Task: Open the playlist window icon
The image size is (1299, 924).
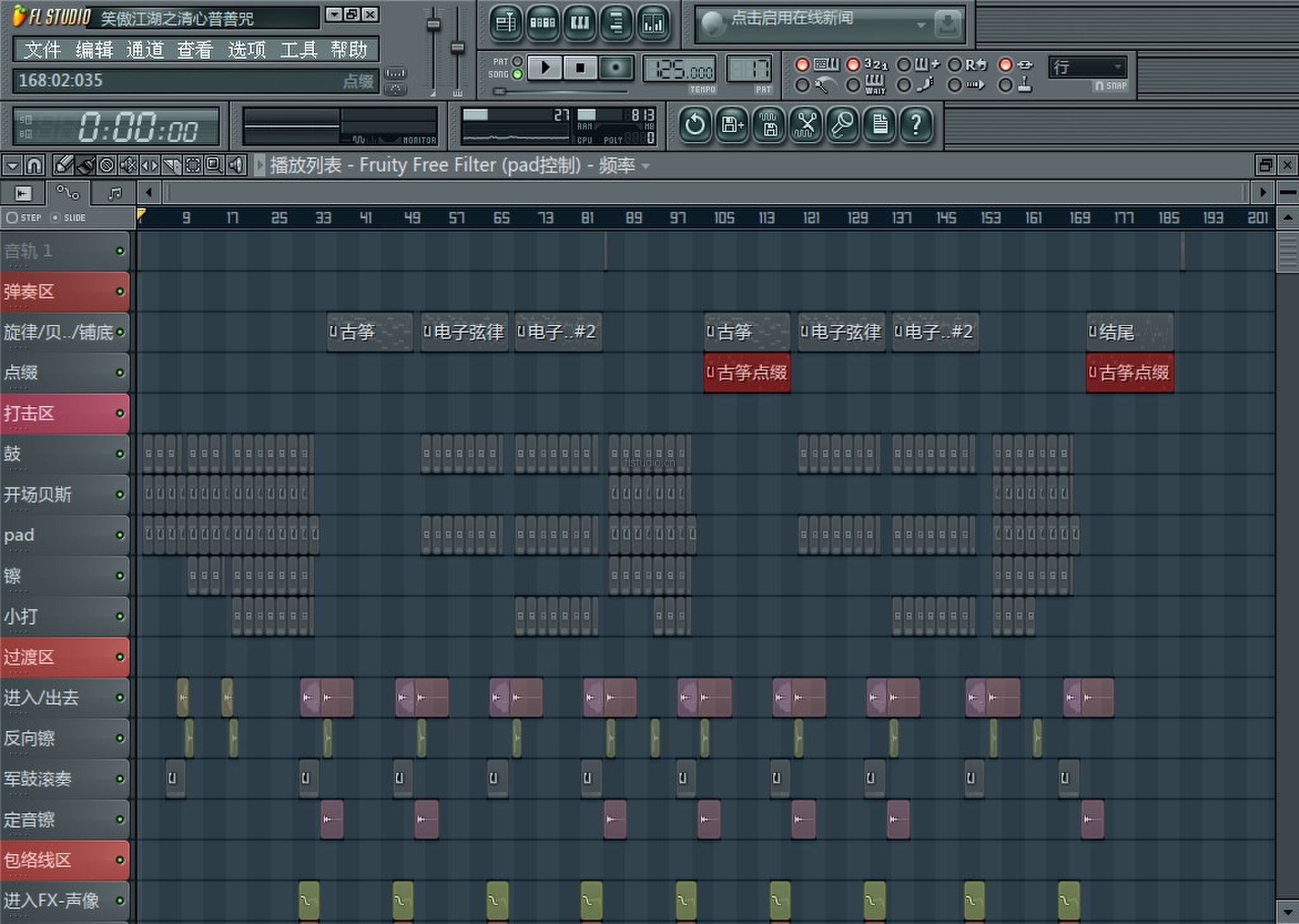Action: (506, 24)
